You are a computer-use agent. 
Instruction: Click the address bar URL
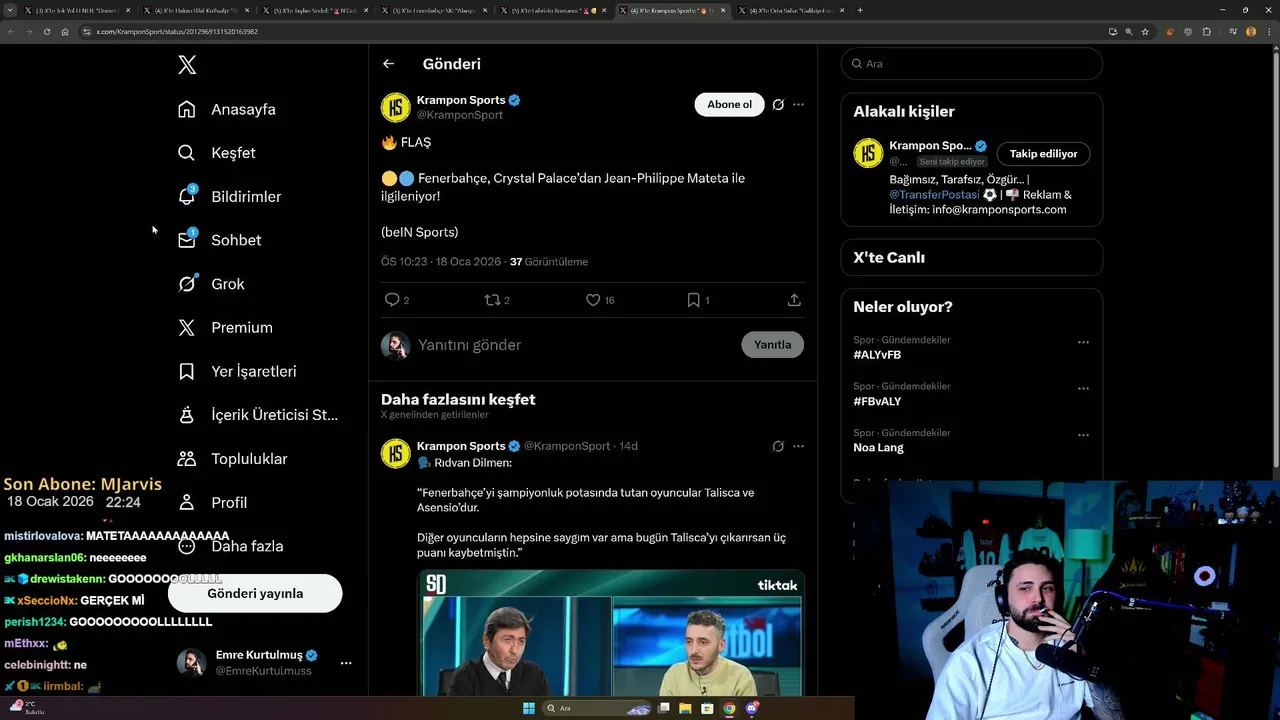click(176, 32)
